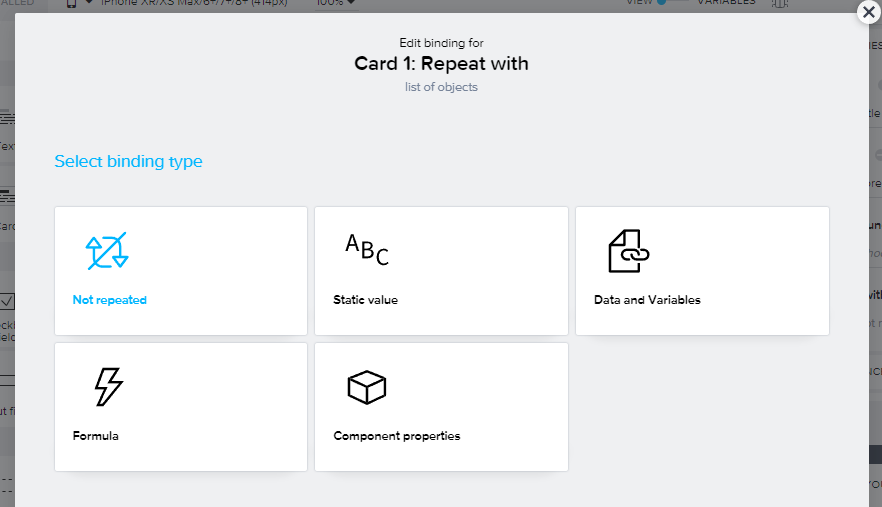The height and width of the screenshot is (507, 882).
Task: Click the "list of objects" subtitle
Action: tap(441, 87)
